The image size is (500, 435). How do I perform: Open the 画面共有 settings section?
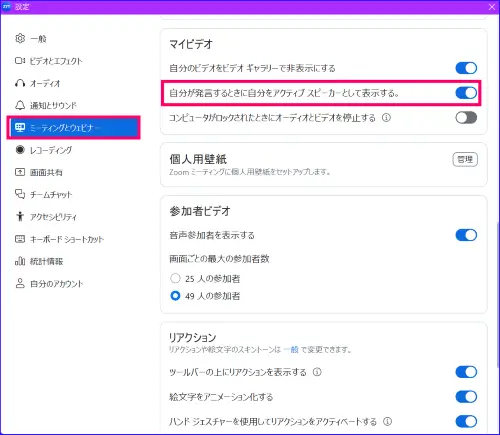pos(73,172)
